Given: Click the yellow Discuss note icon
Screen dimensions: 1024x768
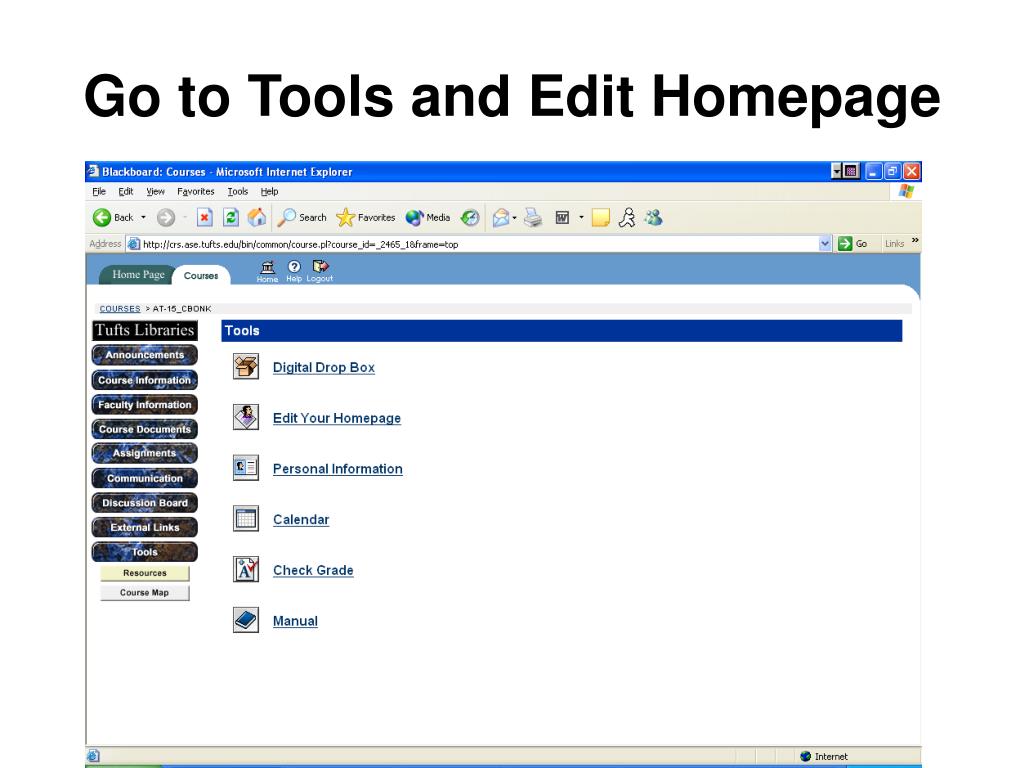Looking at the screenshot, I should (x=600, y=217).
